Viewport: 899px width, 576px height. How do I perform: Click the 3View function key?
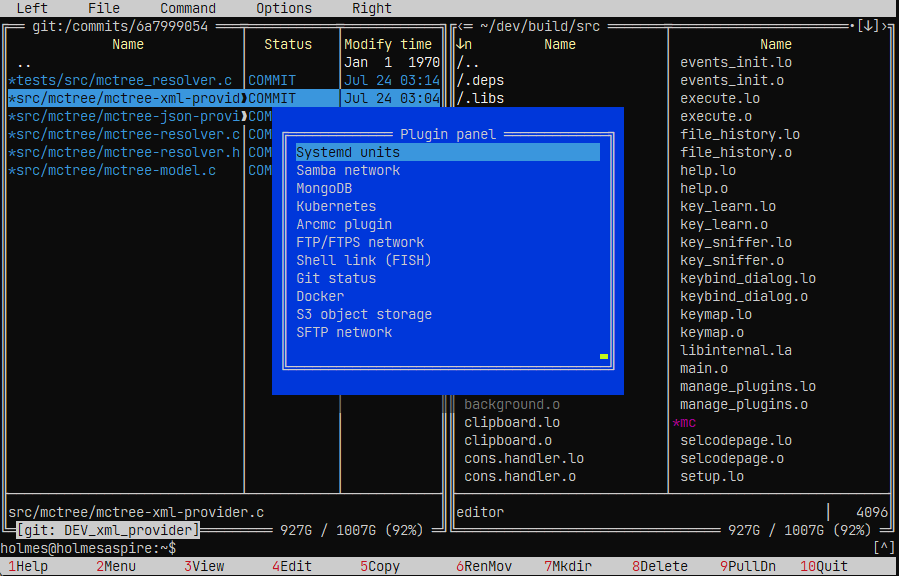point(204,567)
